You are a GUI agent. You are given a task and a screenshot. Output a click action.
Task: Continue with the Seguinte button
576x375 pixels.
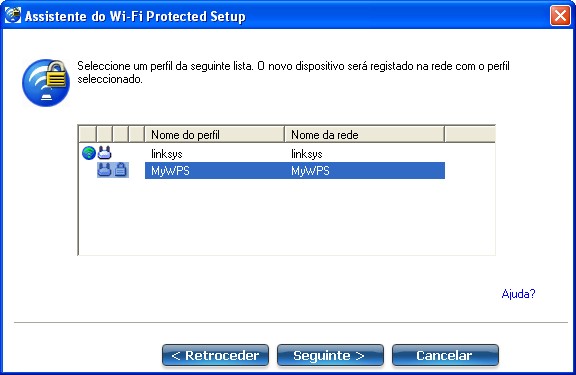point(330,355)
